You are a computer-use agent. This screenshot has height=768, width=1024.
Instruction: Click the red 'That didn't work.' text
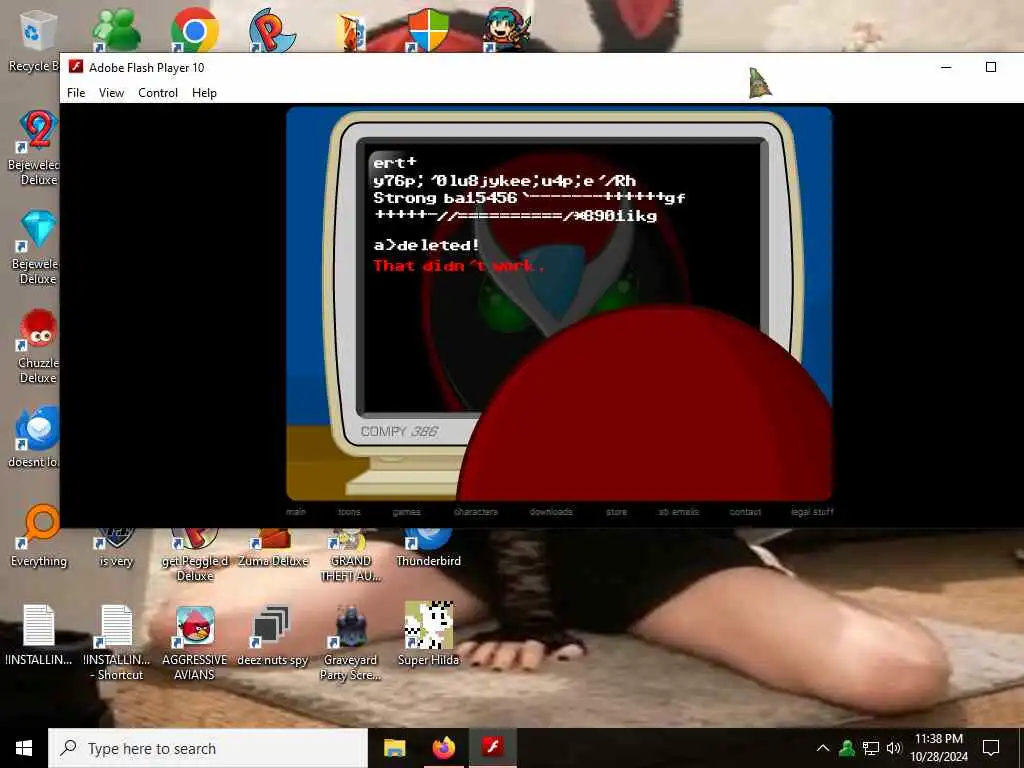(x=458, y=265)
